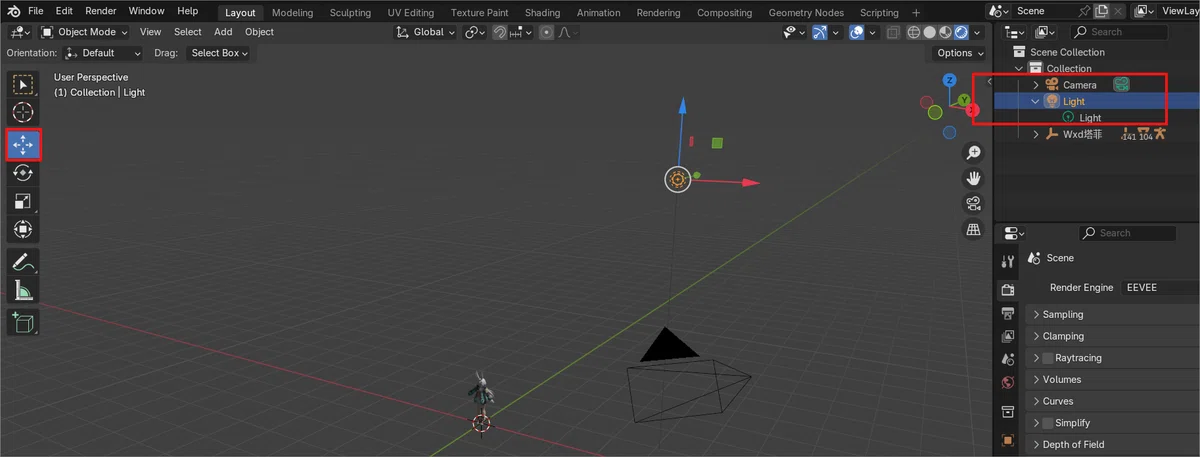Viewport: 1200px width, 457px height.
Task: Open the Render menu
Action: click(x=100, y=11)
